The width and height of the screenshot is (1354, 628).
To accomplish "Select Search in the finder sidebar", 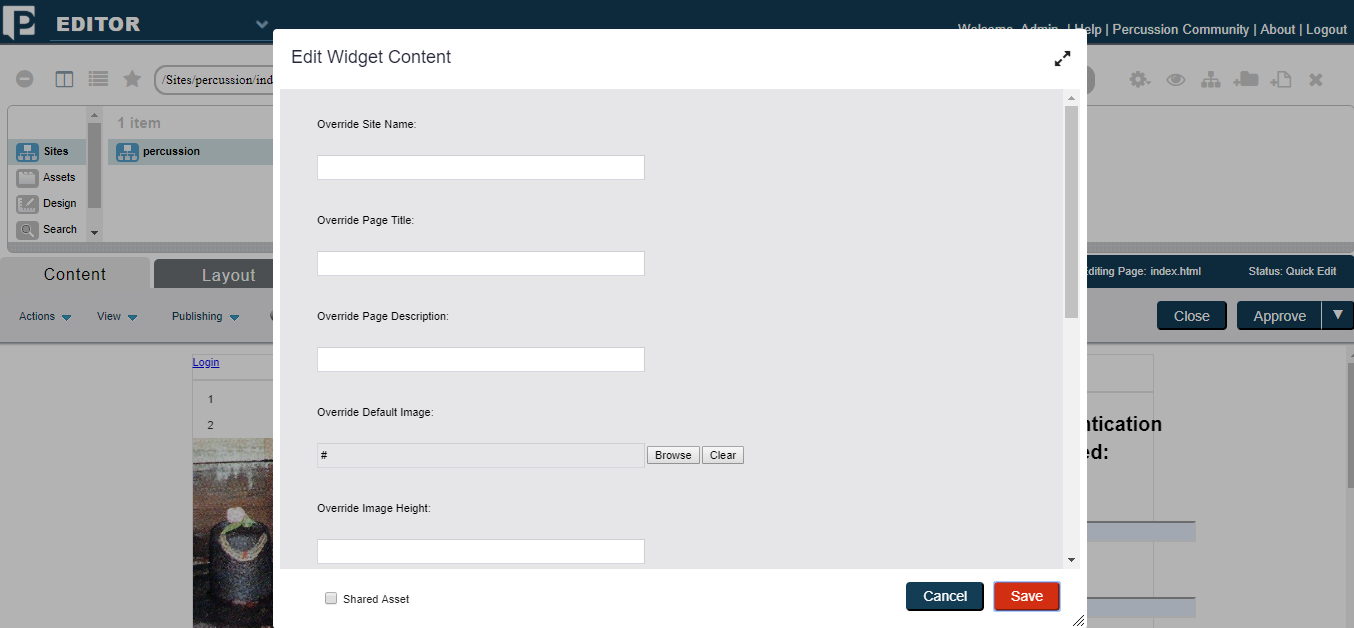I will [46, 230].
